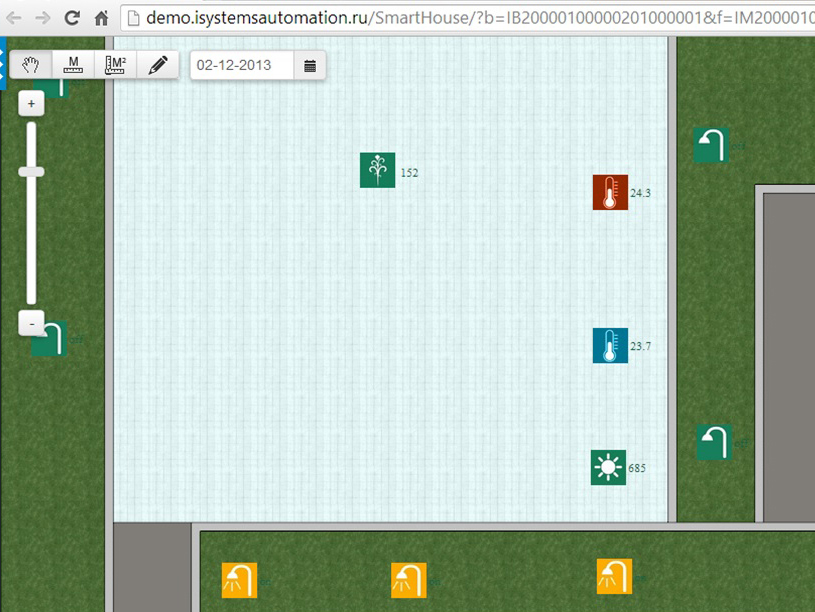Toggle the green lamp beside the sun sensor
This screenshot has height=612, width=815.
click(x=714, y=442)
